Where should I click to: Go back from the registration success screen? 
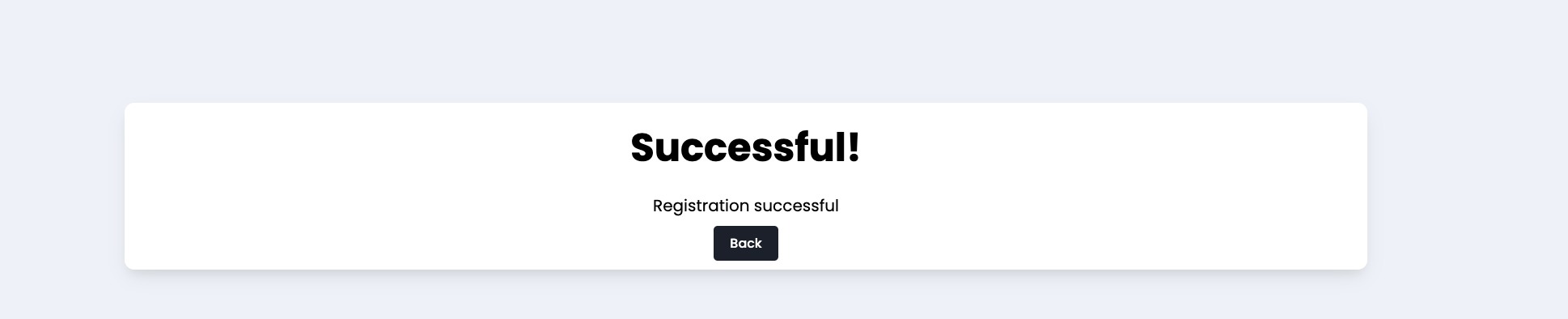(745, 243)
